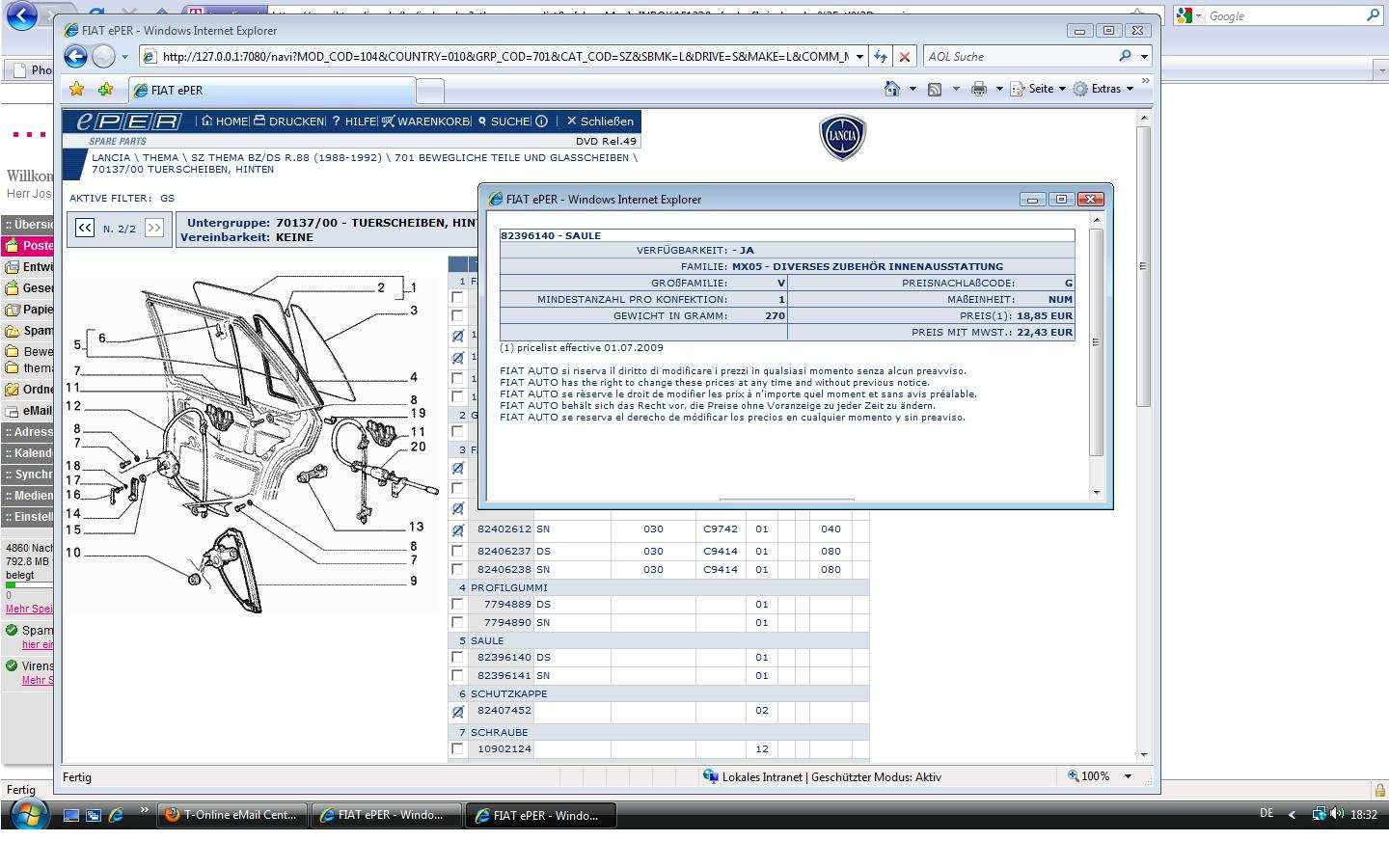
Task: Switch to T-Online eMail Center taskbar item
Action: tap(232, 815)
